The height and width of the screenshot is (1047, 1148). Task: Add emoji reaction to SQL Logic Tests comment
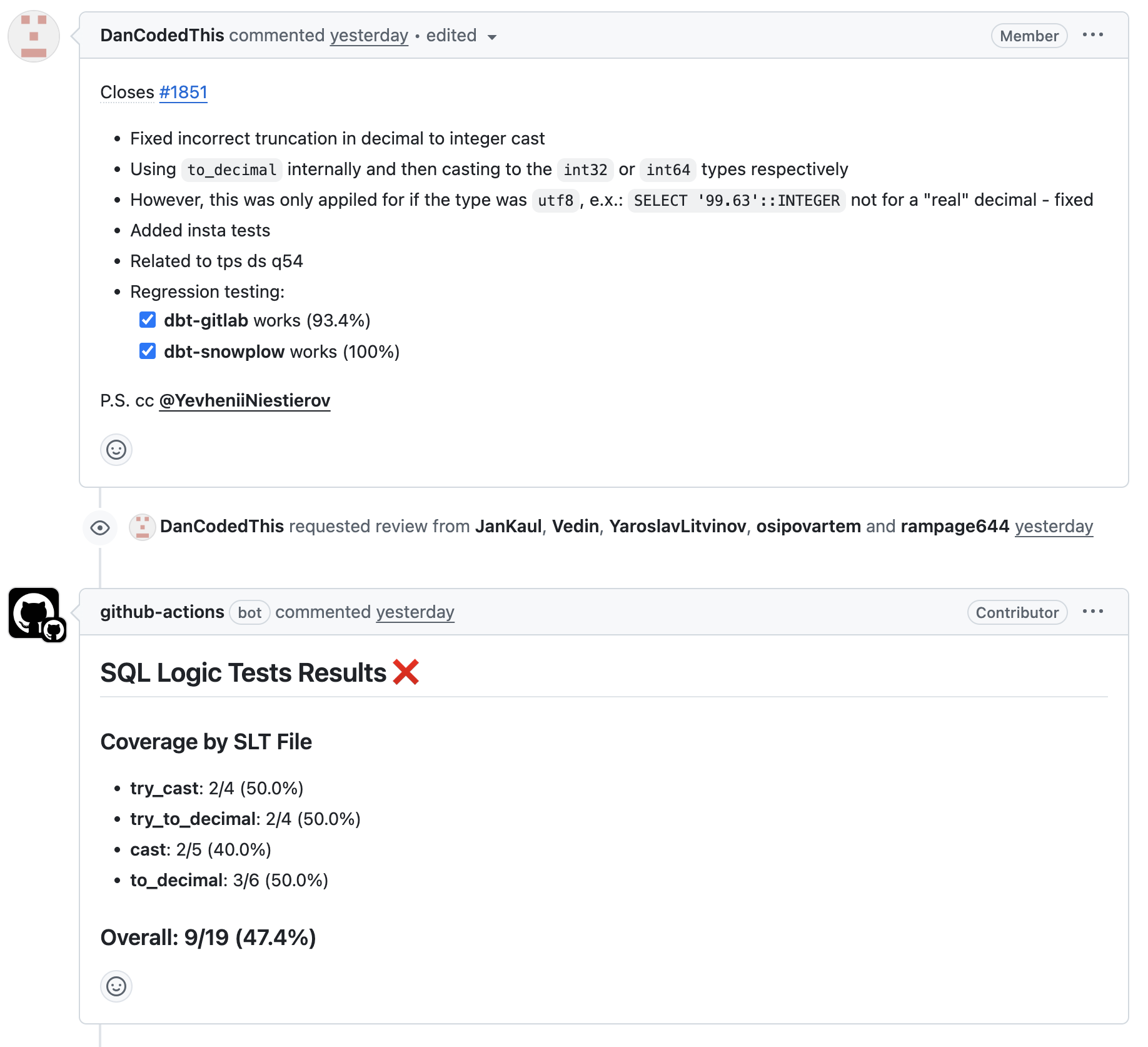click(x=116, y=986)
